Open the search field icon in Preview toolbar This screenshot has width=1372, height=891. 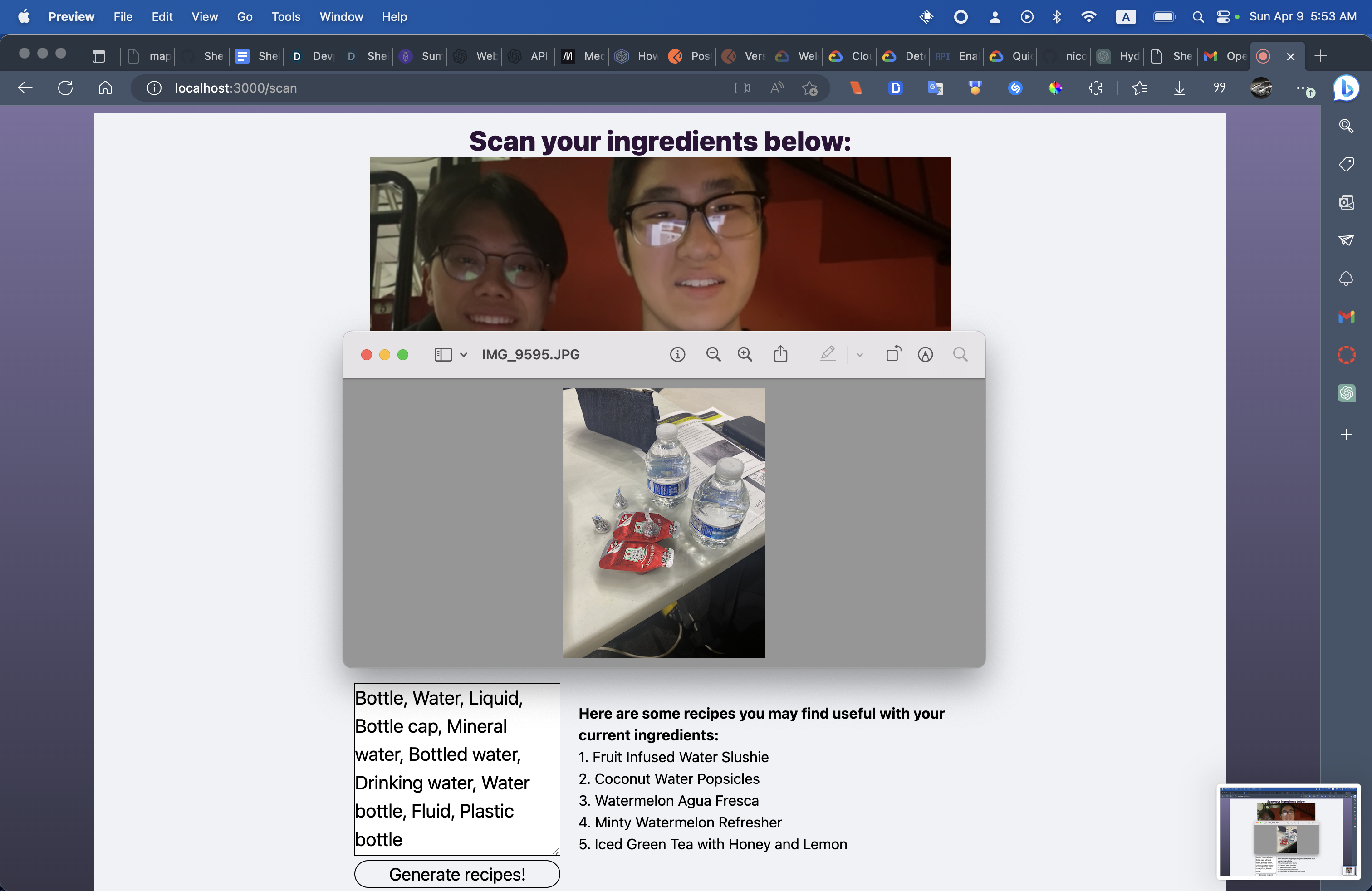point(960,354)
